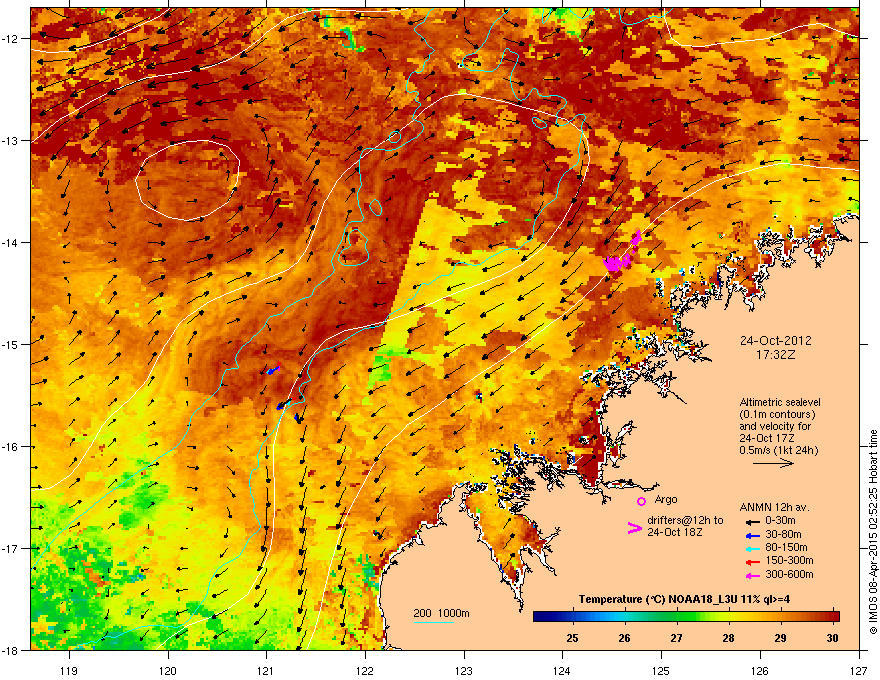Click the latitude axis label -13
Viewport: 880px width, 680px height.
point(9,141)
